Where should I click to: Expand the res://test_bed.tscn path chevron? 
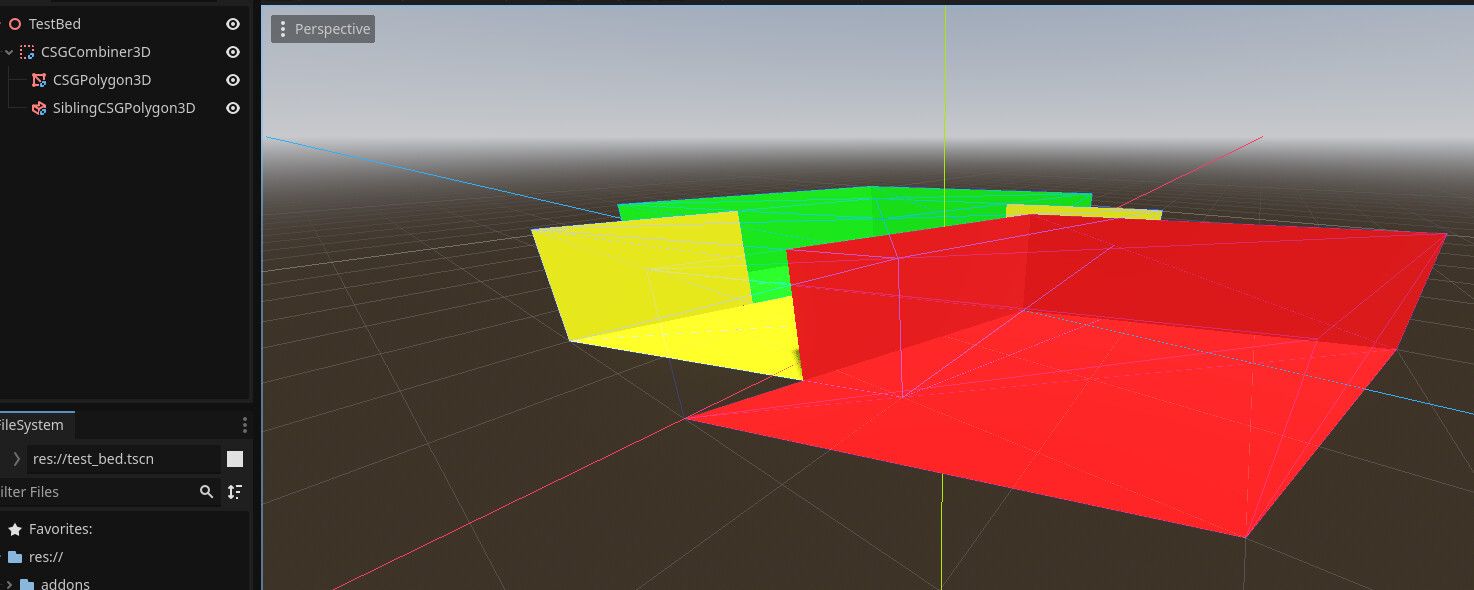coord(16,458)
